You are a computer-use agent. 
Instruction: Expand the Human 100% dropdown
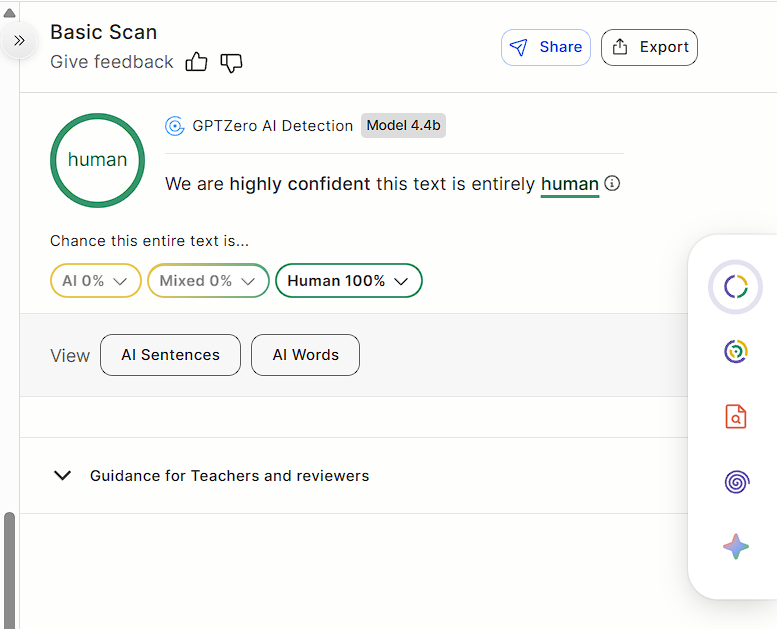click(348, 281)
